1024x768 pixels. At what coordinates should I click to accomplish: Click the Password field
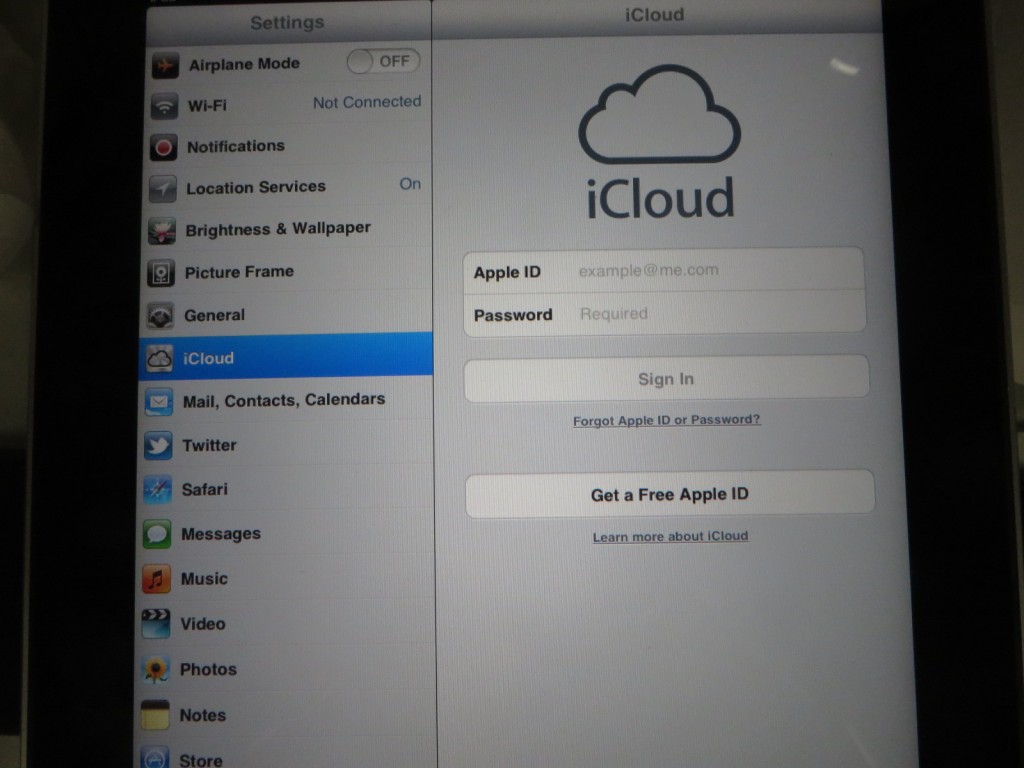pos(665,314)
